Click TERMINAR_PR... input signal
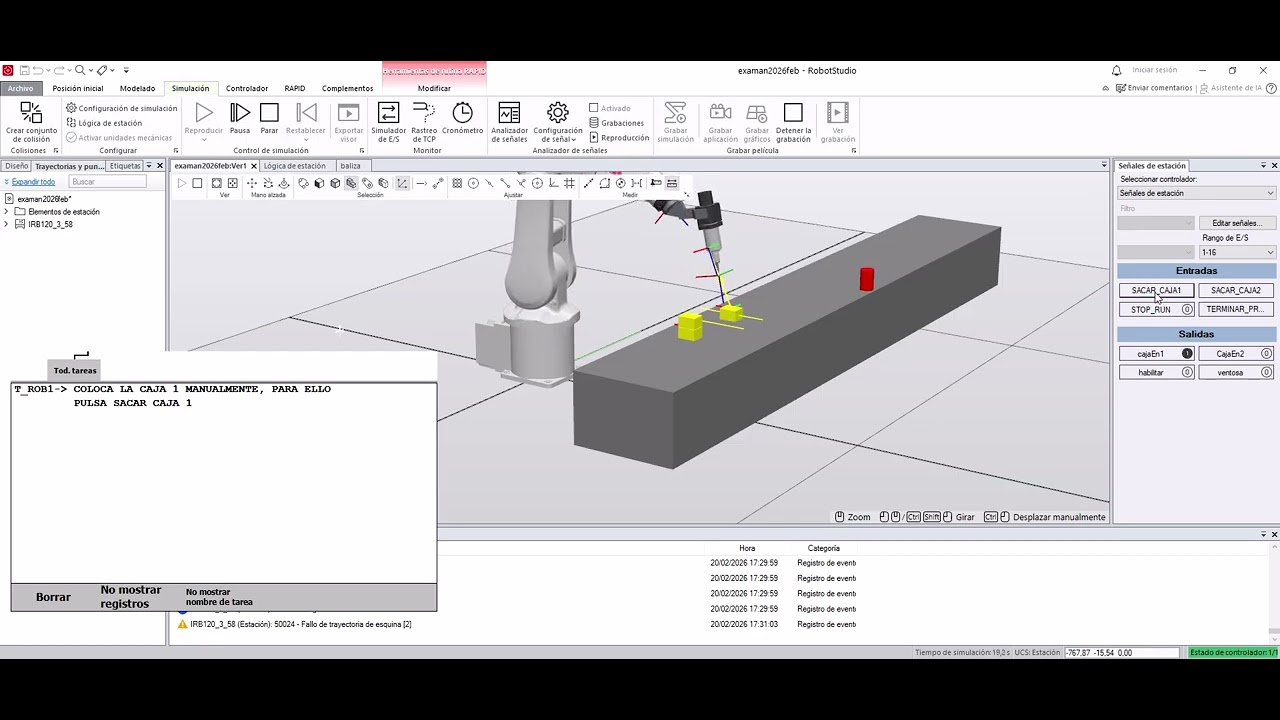Image resolution: width=1280 pixels, height=720 pixels. tap(1236, 310)
